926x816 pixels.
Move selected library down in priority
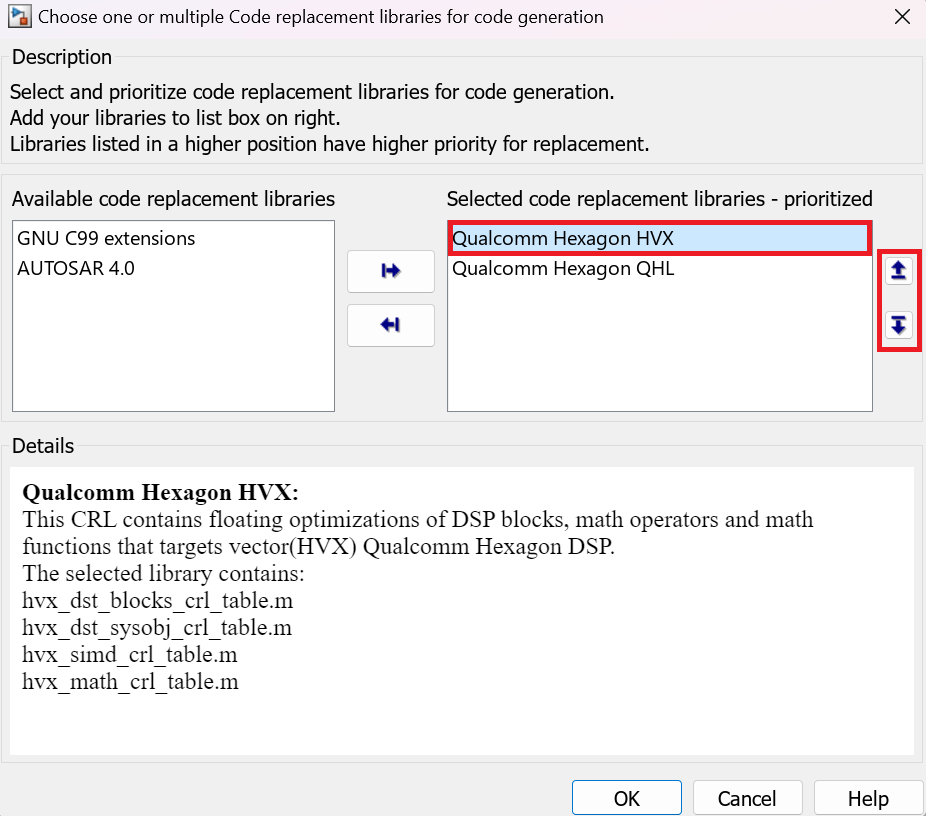[x=899, y=325]
